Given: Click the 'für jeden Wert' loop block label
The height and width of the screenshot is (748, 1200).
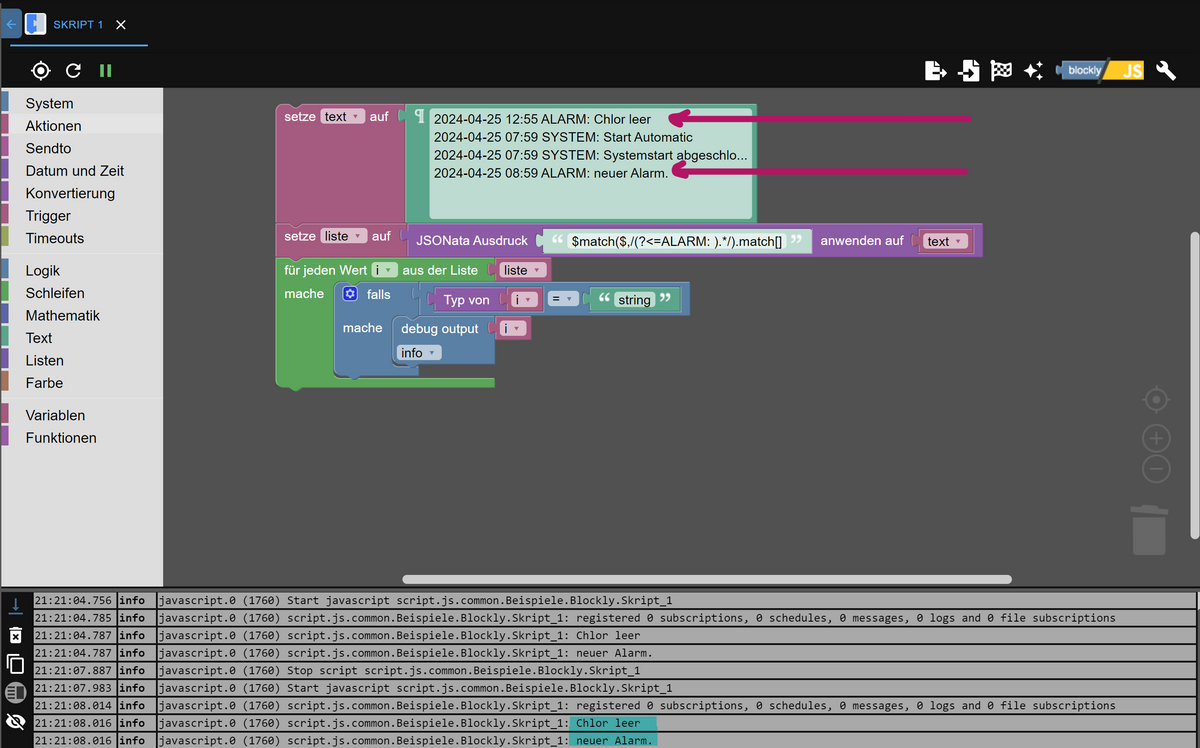Looking at the screenshot, I should (325, 270).
